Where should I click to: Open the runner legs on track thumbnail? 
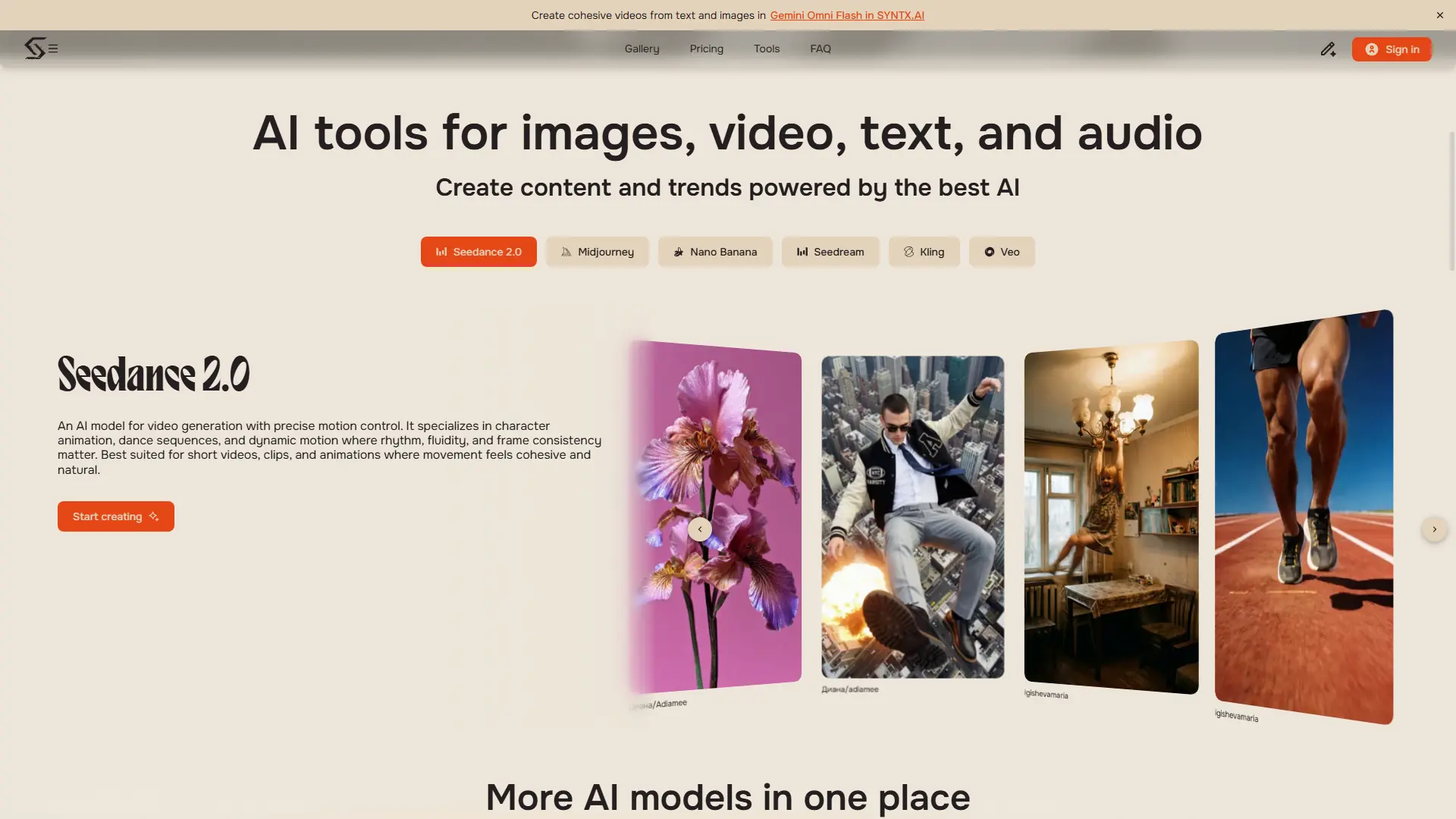point(1304,516)
